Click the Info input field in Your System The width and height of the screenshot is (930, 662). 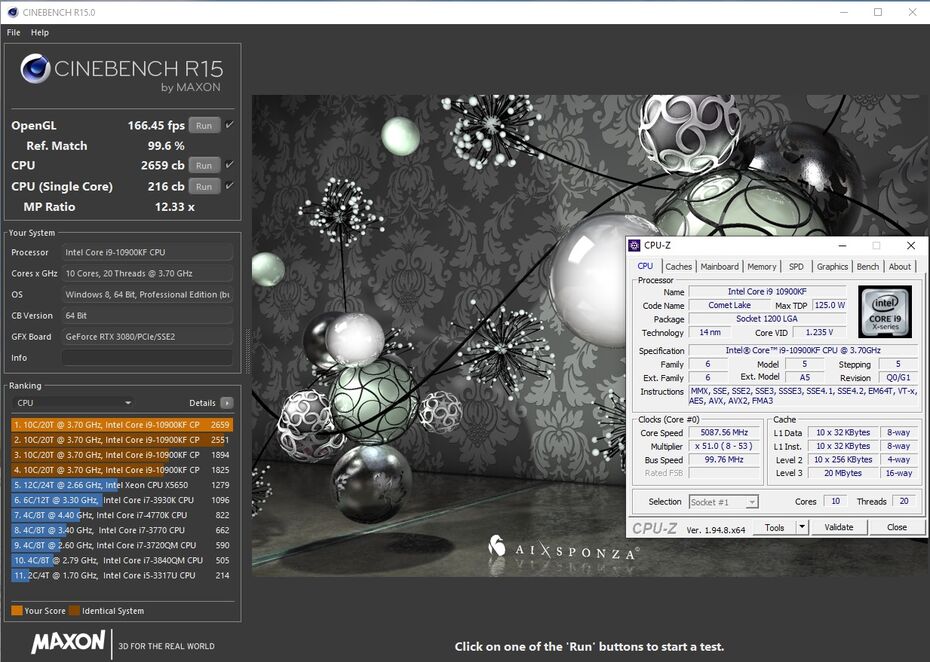(146, 358)
